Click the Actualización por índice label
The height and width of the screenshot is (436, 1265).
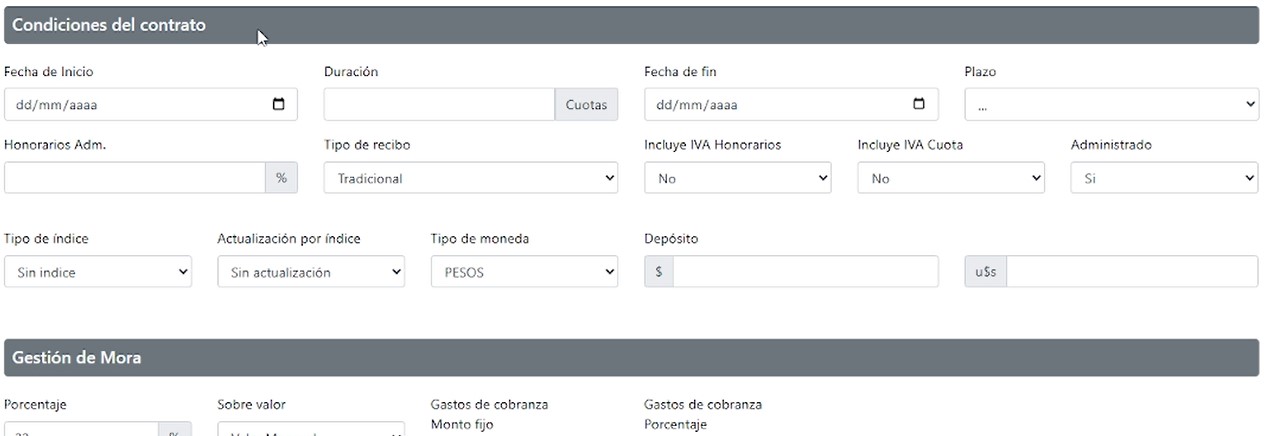(289, 239)
